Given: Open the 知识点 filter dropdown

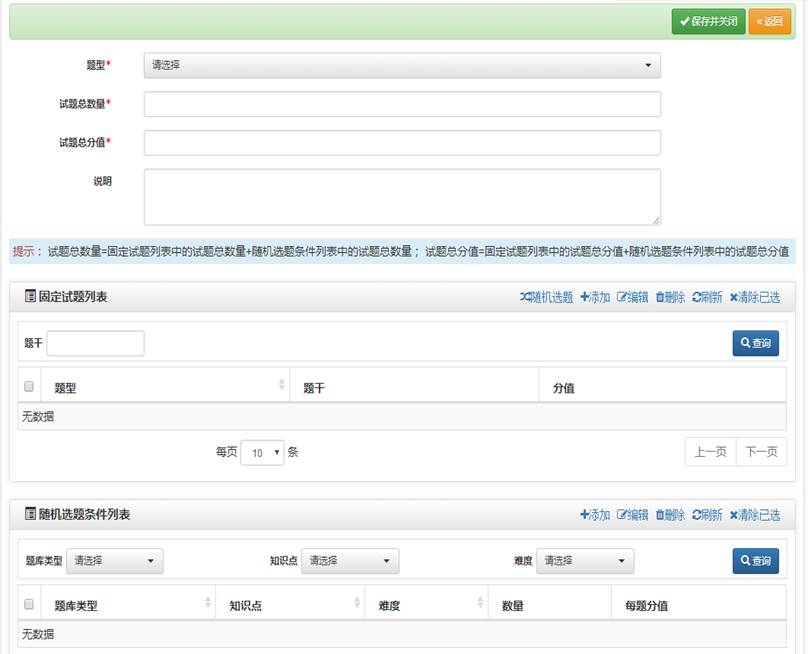Looking at the screenshot, I should coord(350,561).
